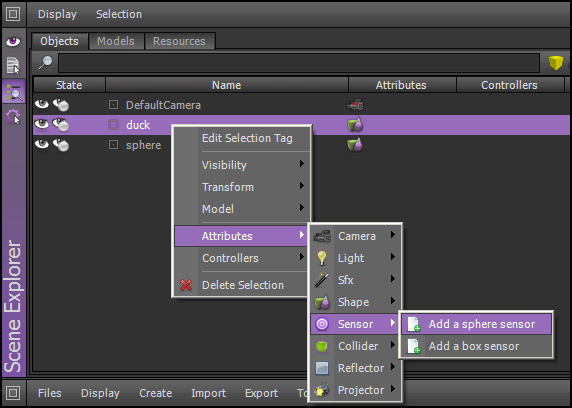The width and height of the screenshot is (572, 408).
Task: Click the document icon in left sidebar
Action: tap(13, 66)
